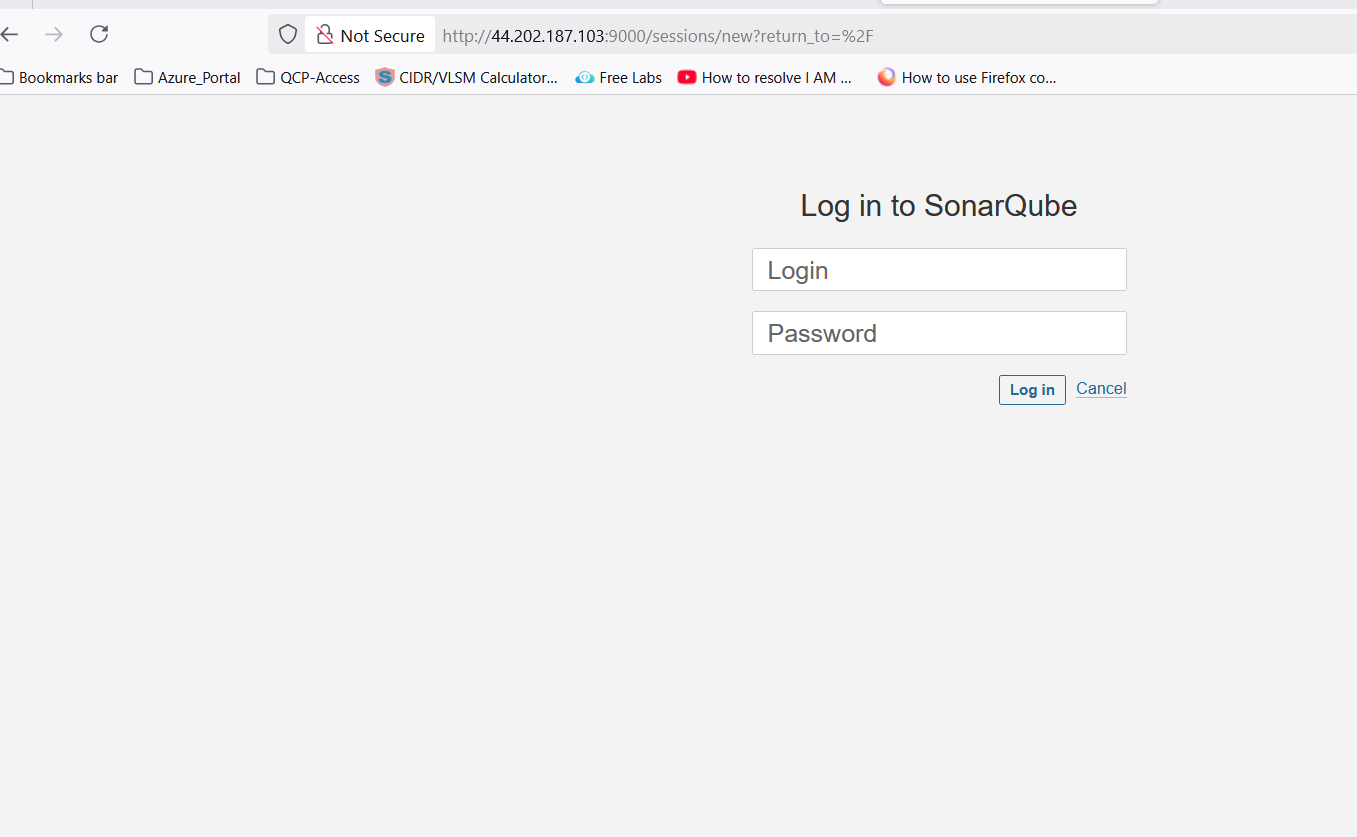This screenshot has height=837, width=1357.
Task: Reload the page with the refresh icon
Action: point(99,35)
